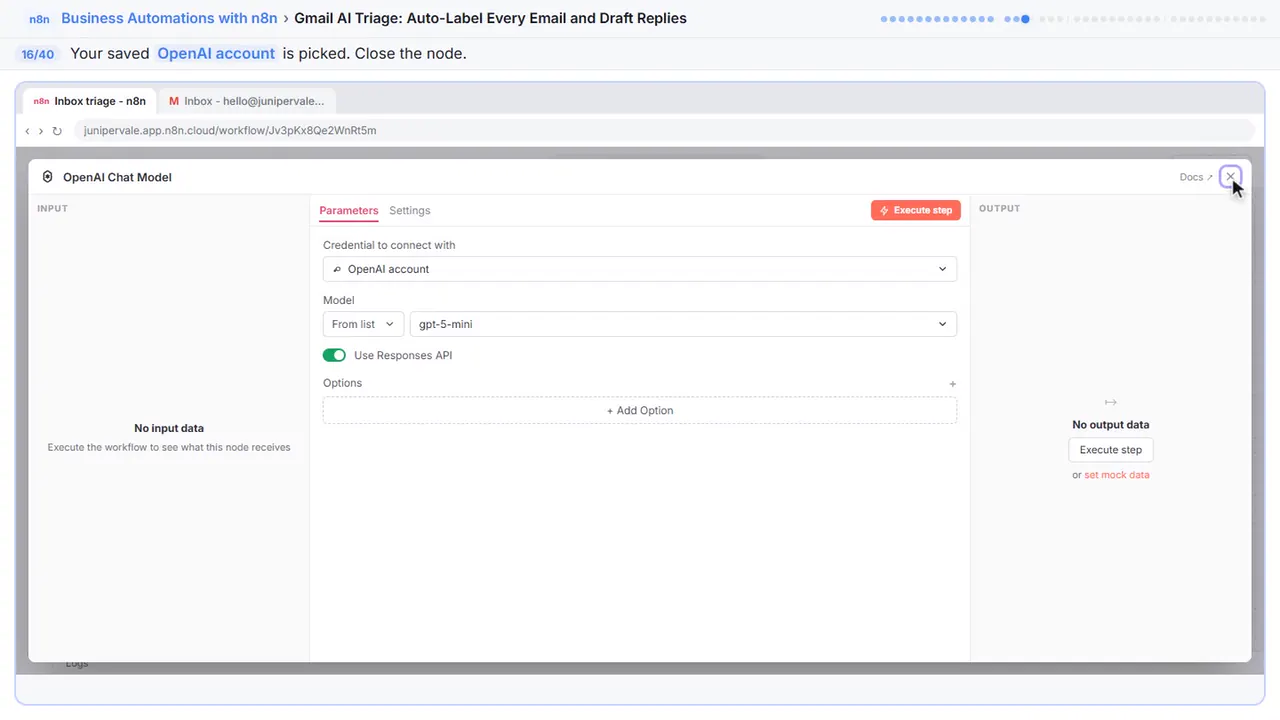
Task: Open the OpenAI account credential dropdown
Action: [x=640, y=269]
